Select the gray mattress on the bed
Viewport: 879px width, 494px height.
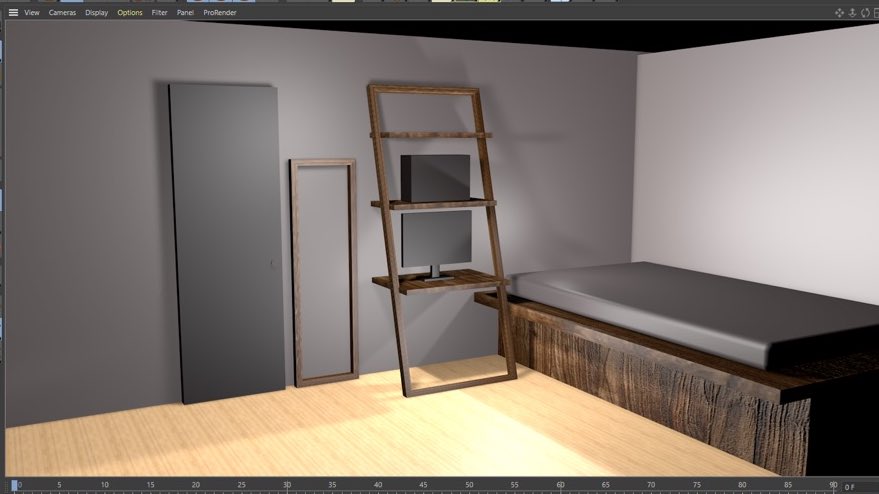pyautogui.click(x=695, y=310)
